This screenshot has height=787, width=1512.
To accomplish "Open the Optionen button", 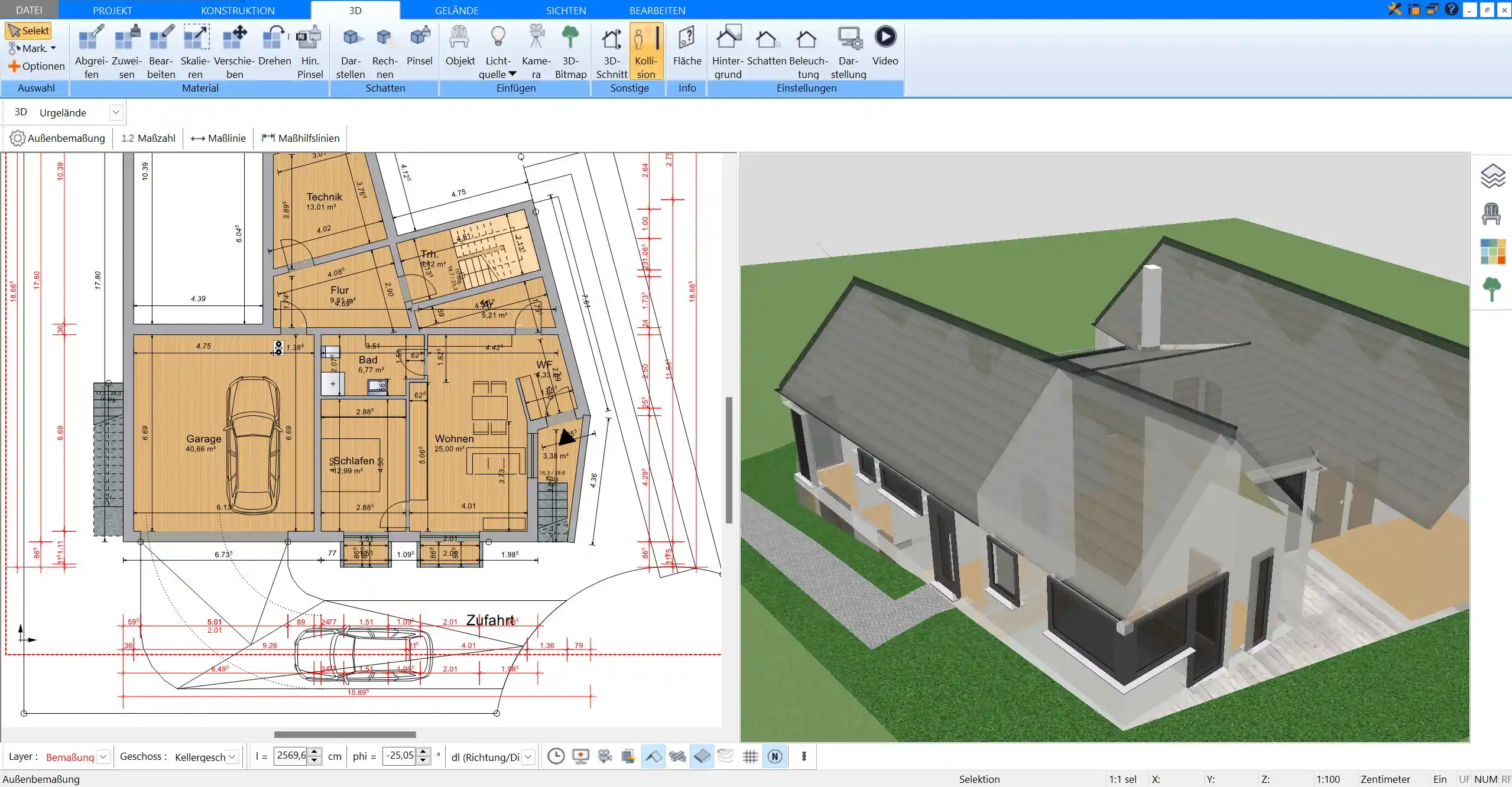I will (36, 66).
